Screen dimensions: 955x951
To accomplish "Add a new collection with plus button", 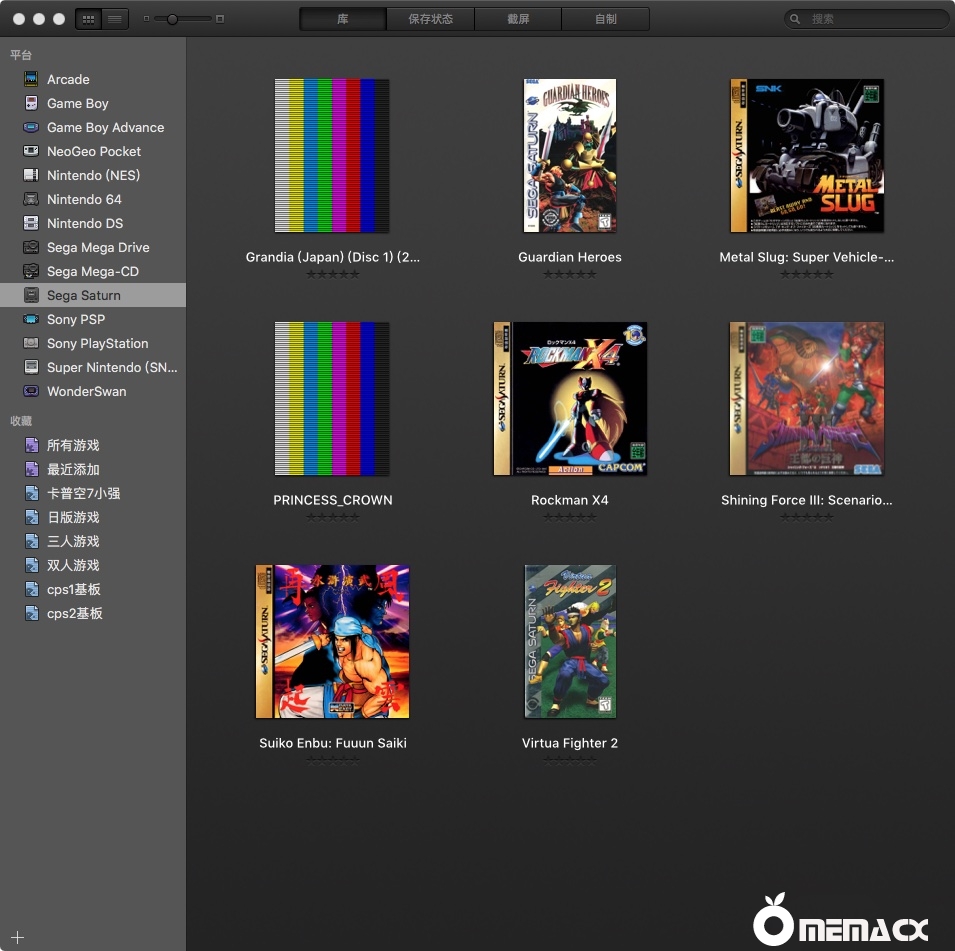I will (x=17, y=937).
